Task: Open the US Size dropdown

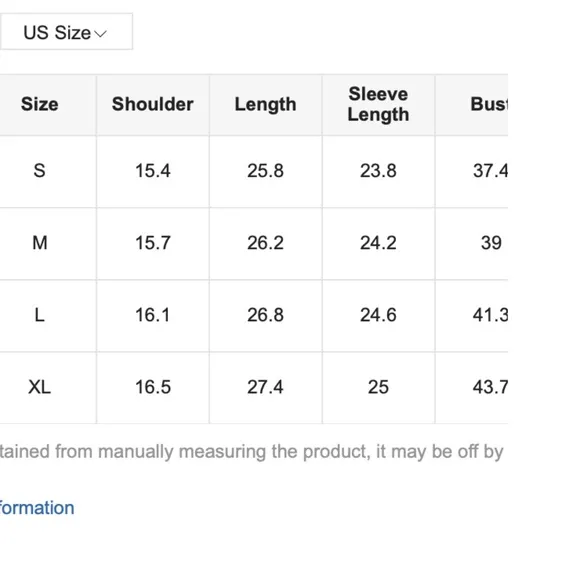Action: tap(66, 32)
